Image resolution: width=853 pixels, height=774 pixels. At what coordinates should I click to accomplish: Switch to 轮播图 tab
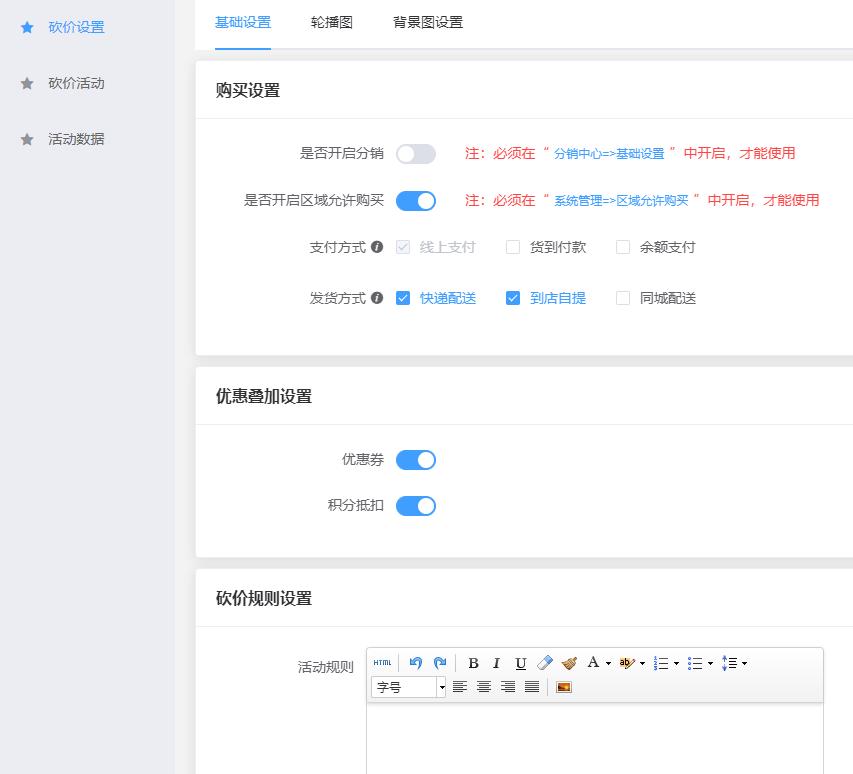click(331, 22)
